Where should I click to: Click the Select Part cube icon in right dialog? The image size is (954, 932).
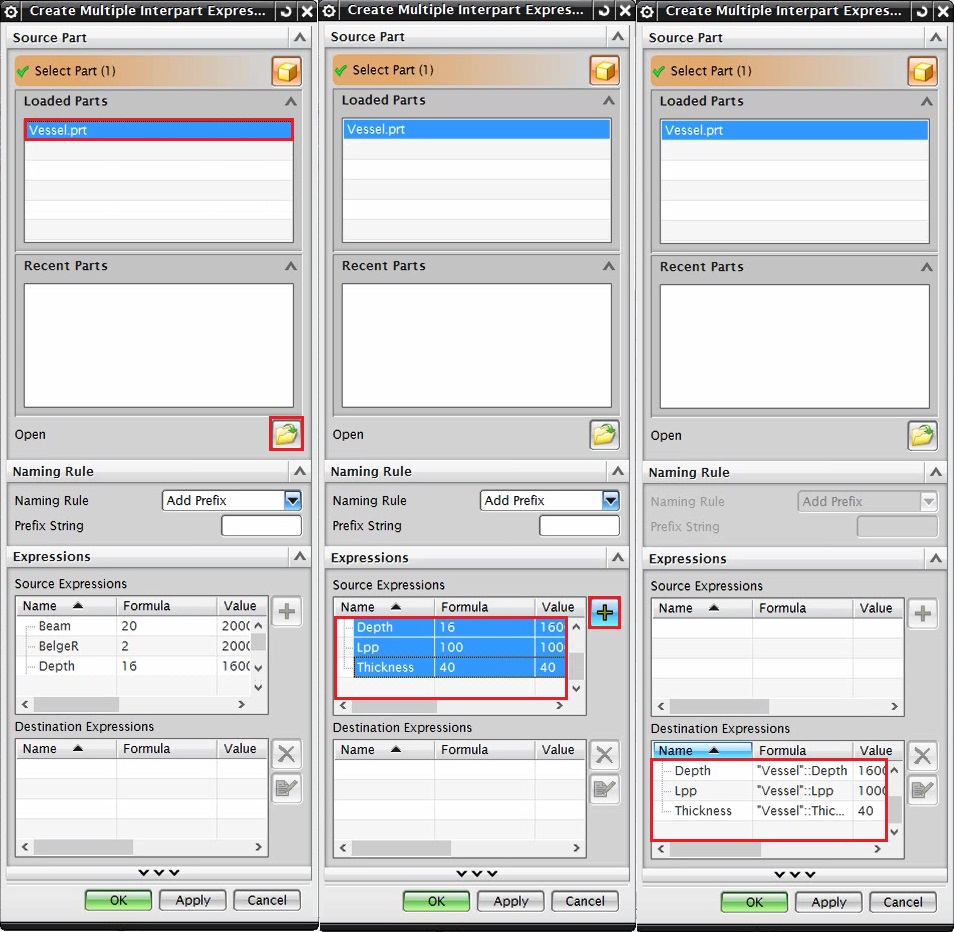(x=922, y=71)
